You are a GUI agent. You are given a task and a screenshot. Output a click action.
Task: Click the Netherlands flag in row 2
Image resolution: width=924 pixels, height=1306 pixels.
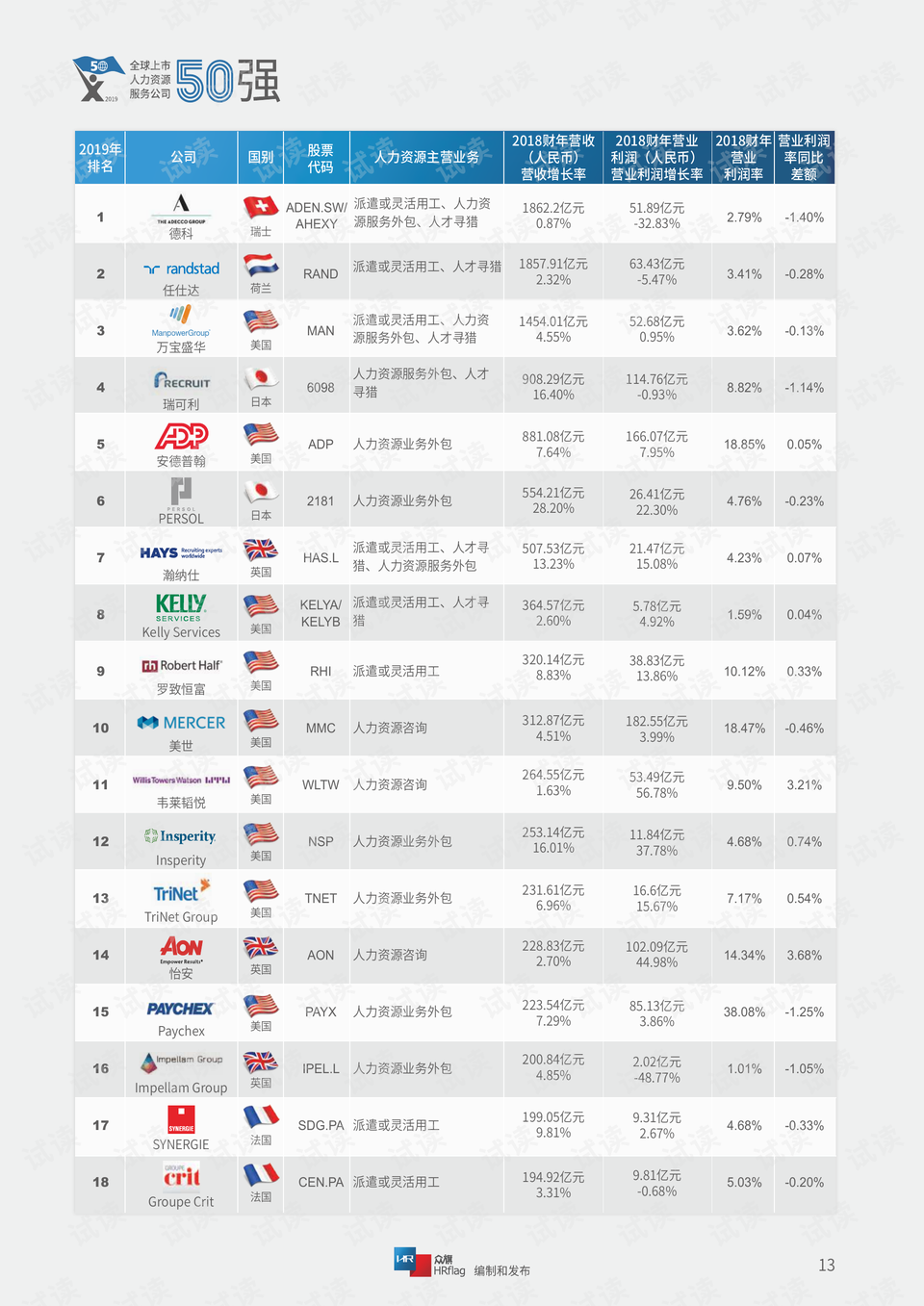261,265
